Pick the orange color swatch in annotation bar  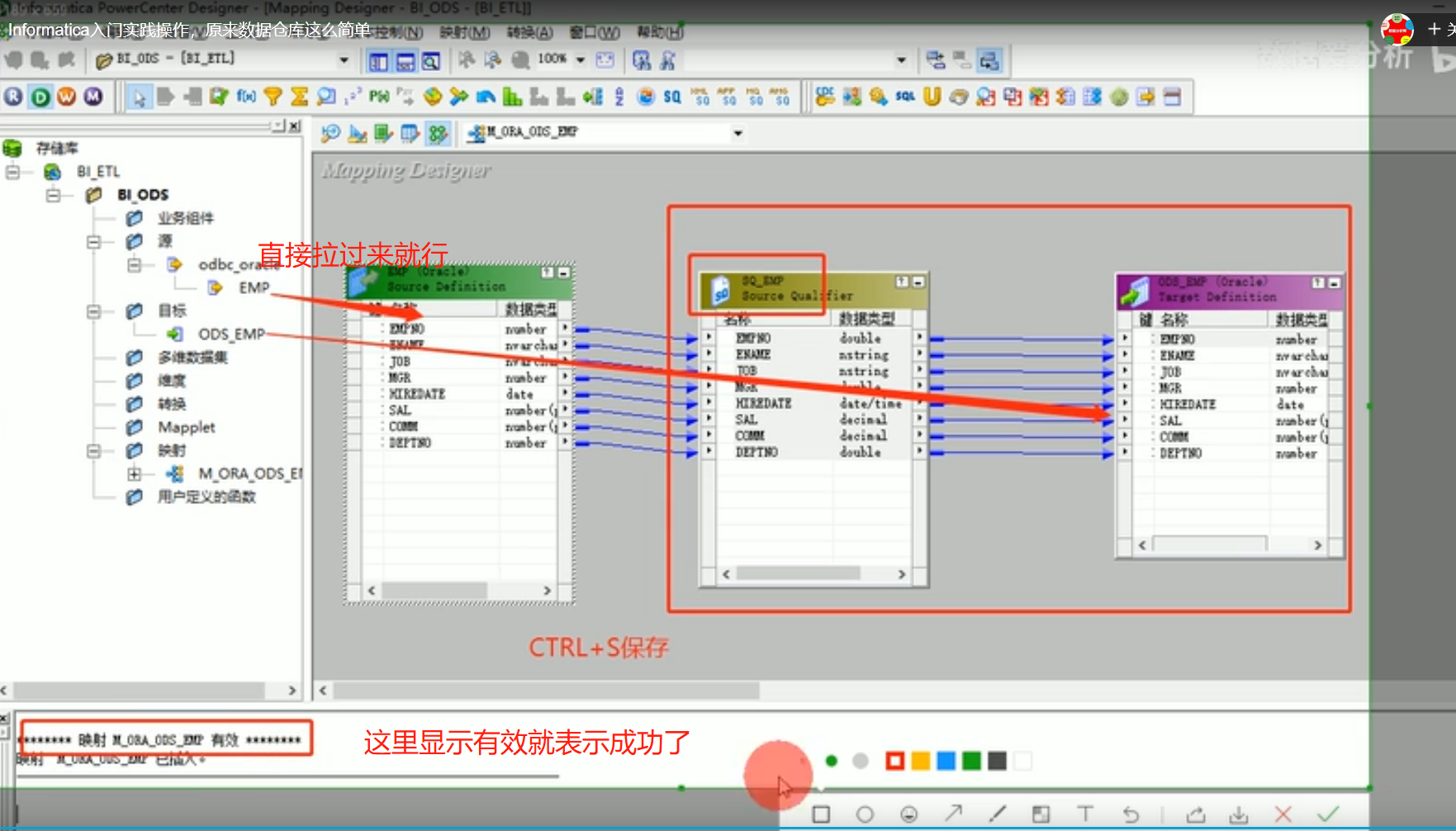[919, 761]
